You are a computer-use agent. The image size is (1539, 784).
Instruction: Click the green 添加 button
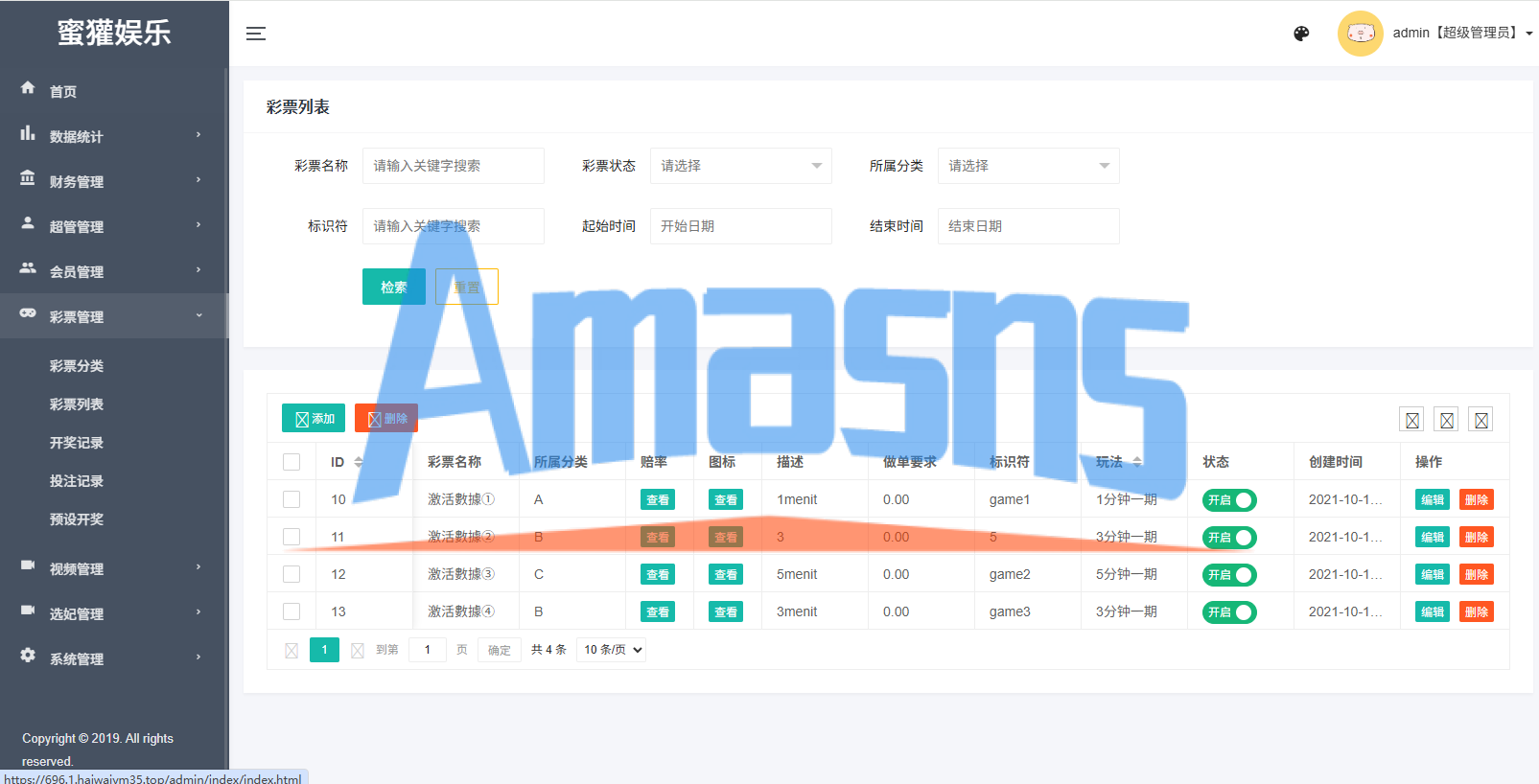[x=314, y=419]
